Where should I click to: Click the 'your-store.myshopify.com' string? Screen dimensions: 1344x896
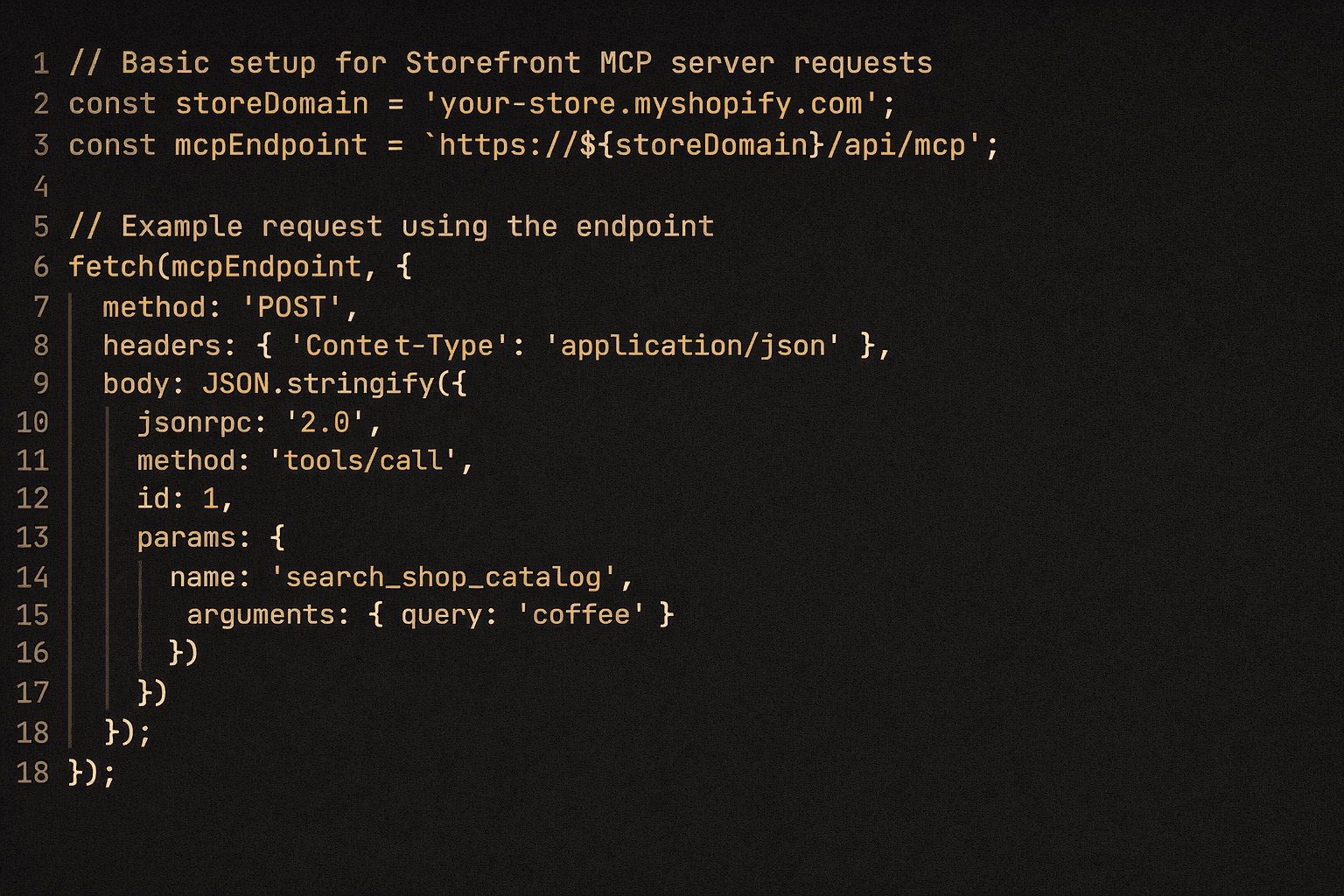[x=651, y=104]
